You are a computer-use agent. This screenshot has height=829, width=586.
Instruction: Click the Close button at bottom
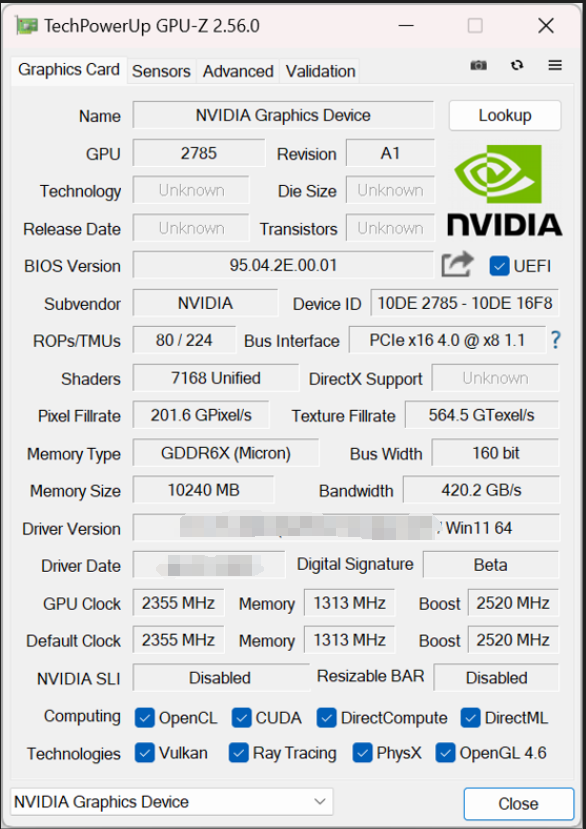point(518,804)
